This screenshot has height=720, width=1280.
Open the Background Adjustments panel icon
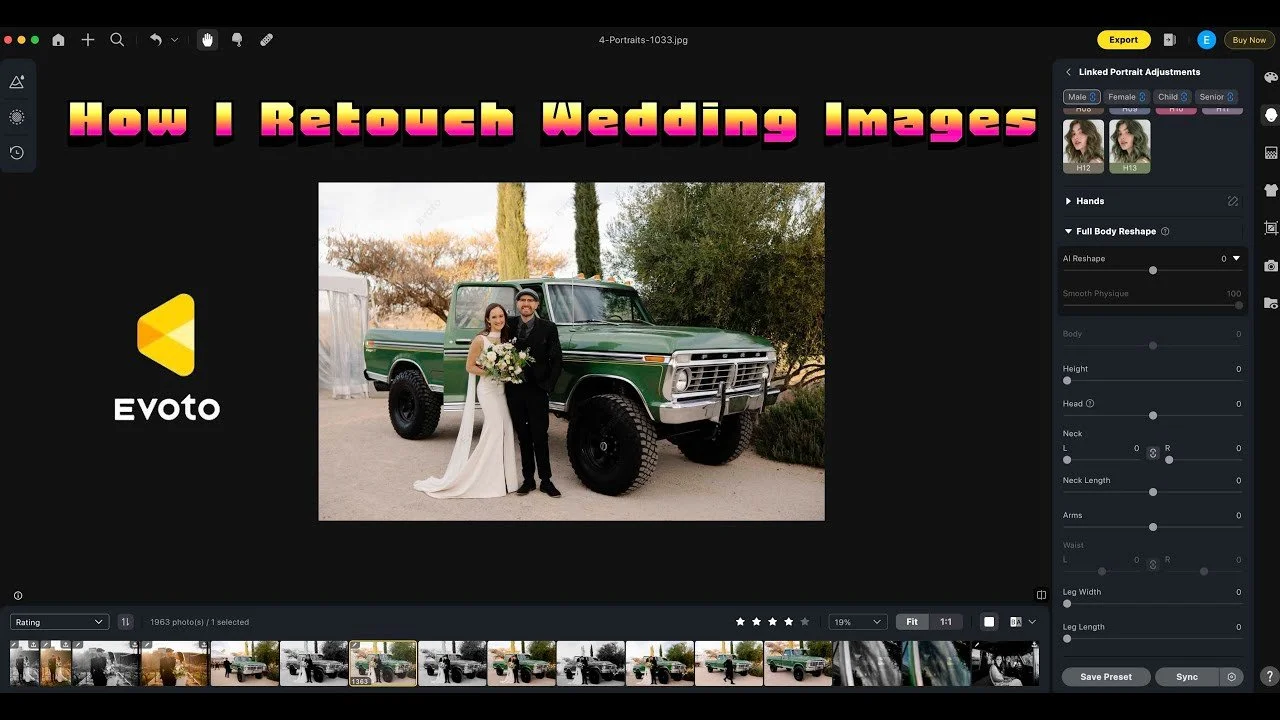tap(1271, 153)
